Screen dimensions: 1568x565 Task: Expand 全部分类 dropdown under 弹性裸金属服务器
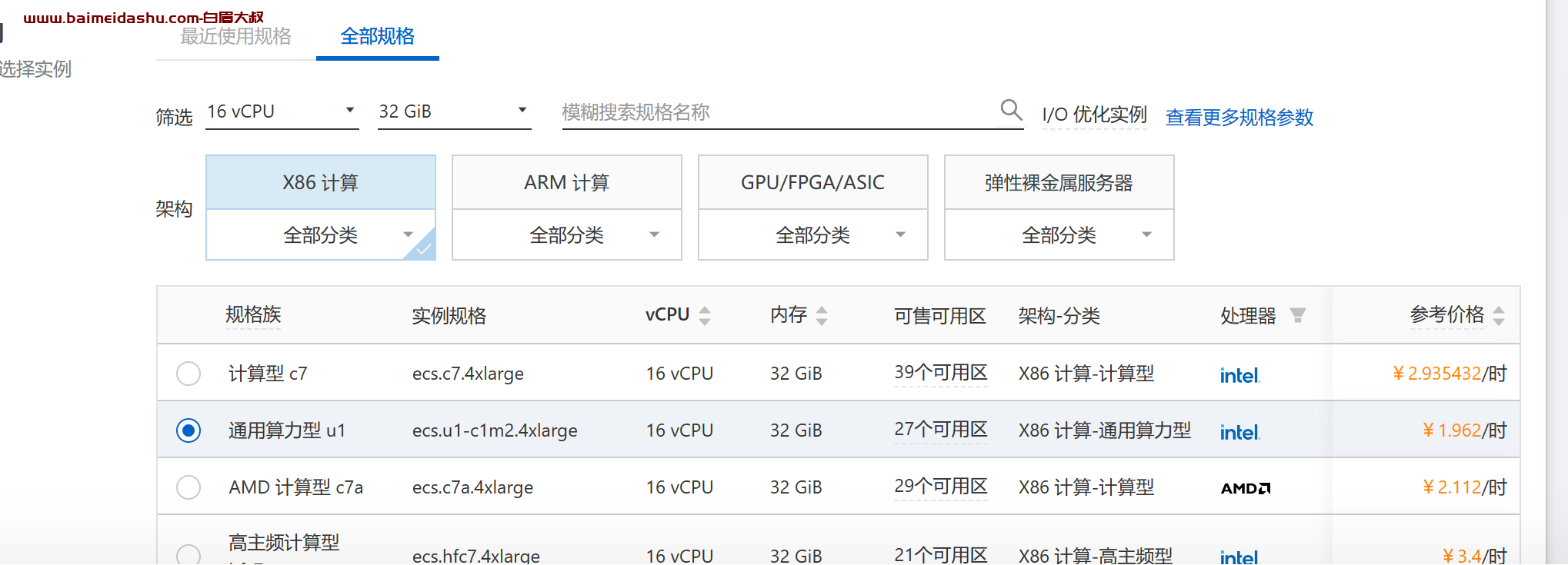pos(1059,234)
